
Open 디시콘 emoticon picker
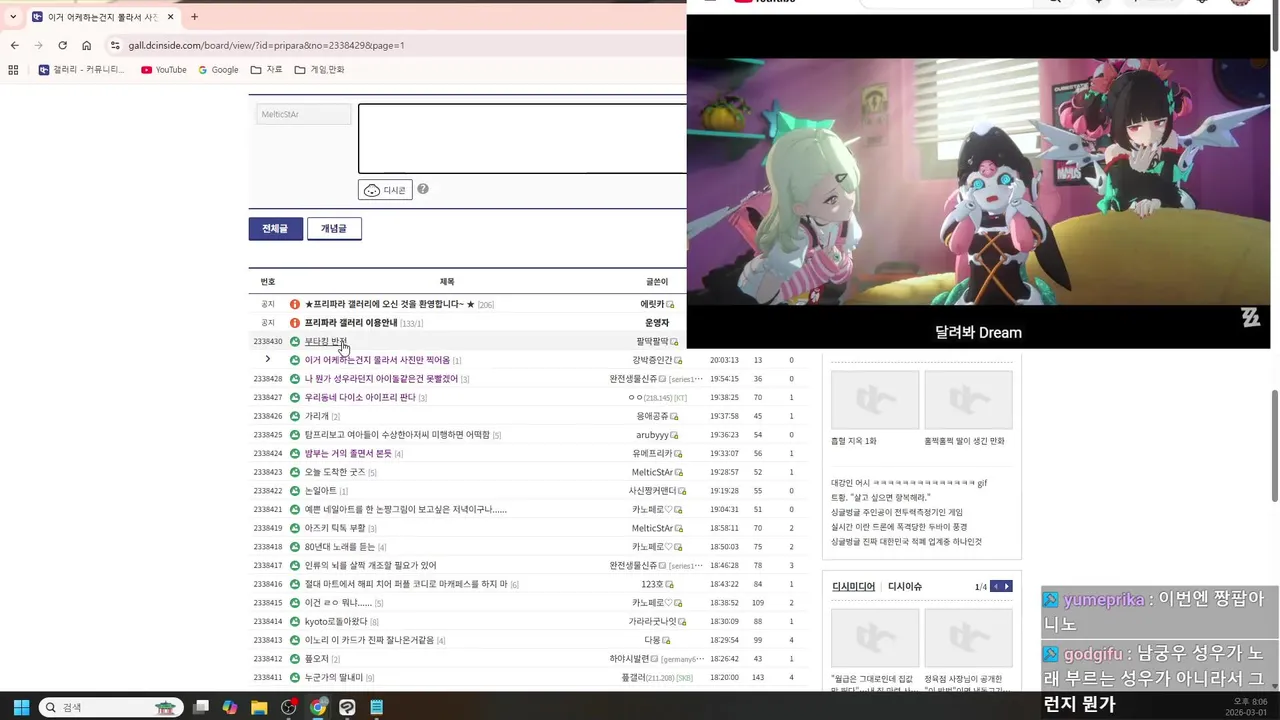pos(385,190)
